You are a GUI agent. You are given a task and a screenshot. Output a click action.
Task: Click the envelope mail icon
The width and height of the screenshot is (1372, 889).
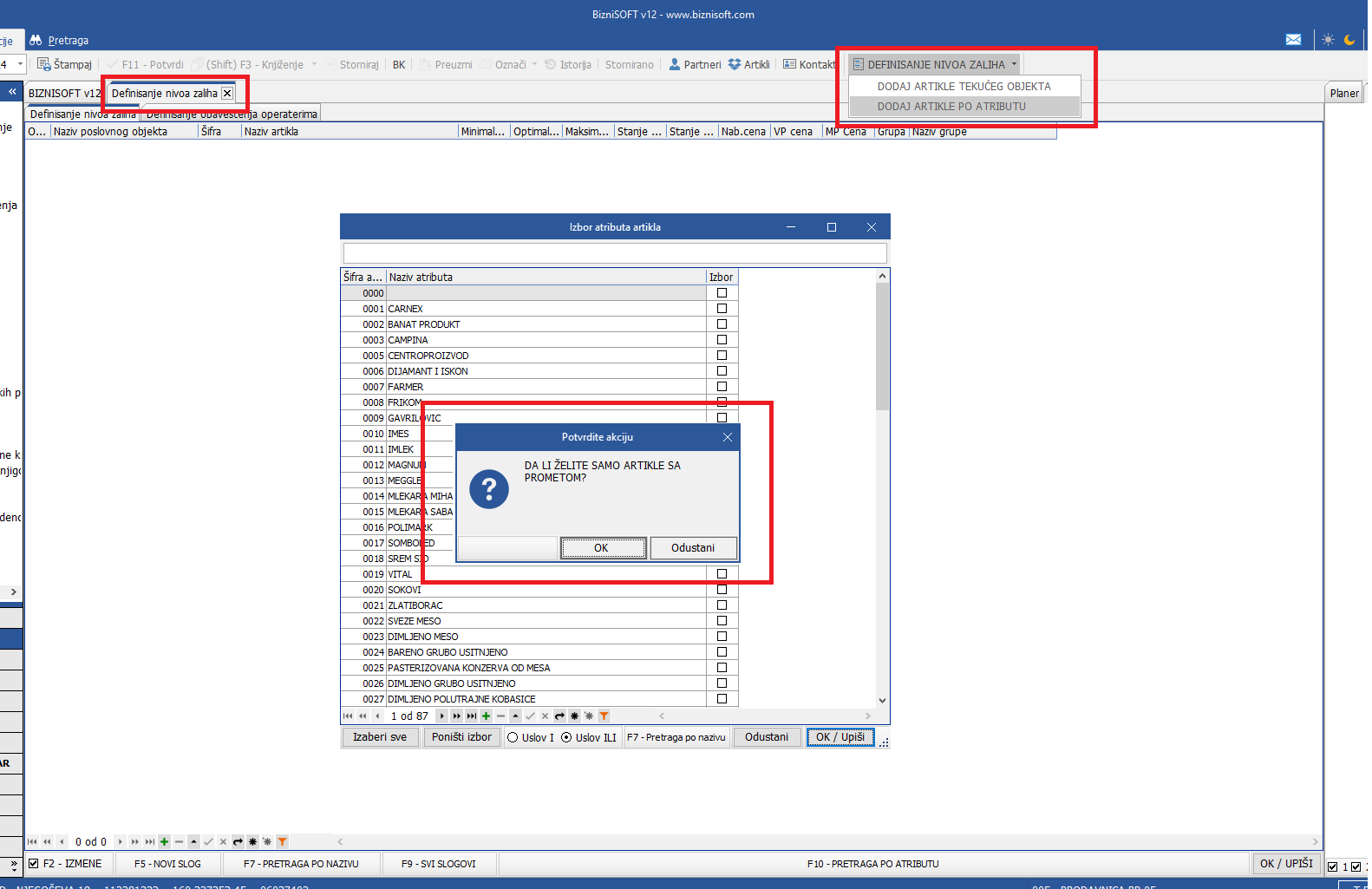coord(1293,40)
